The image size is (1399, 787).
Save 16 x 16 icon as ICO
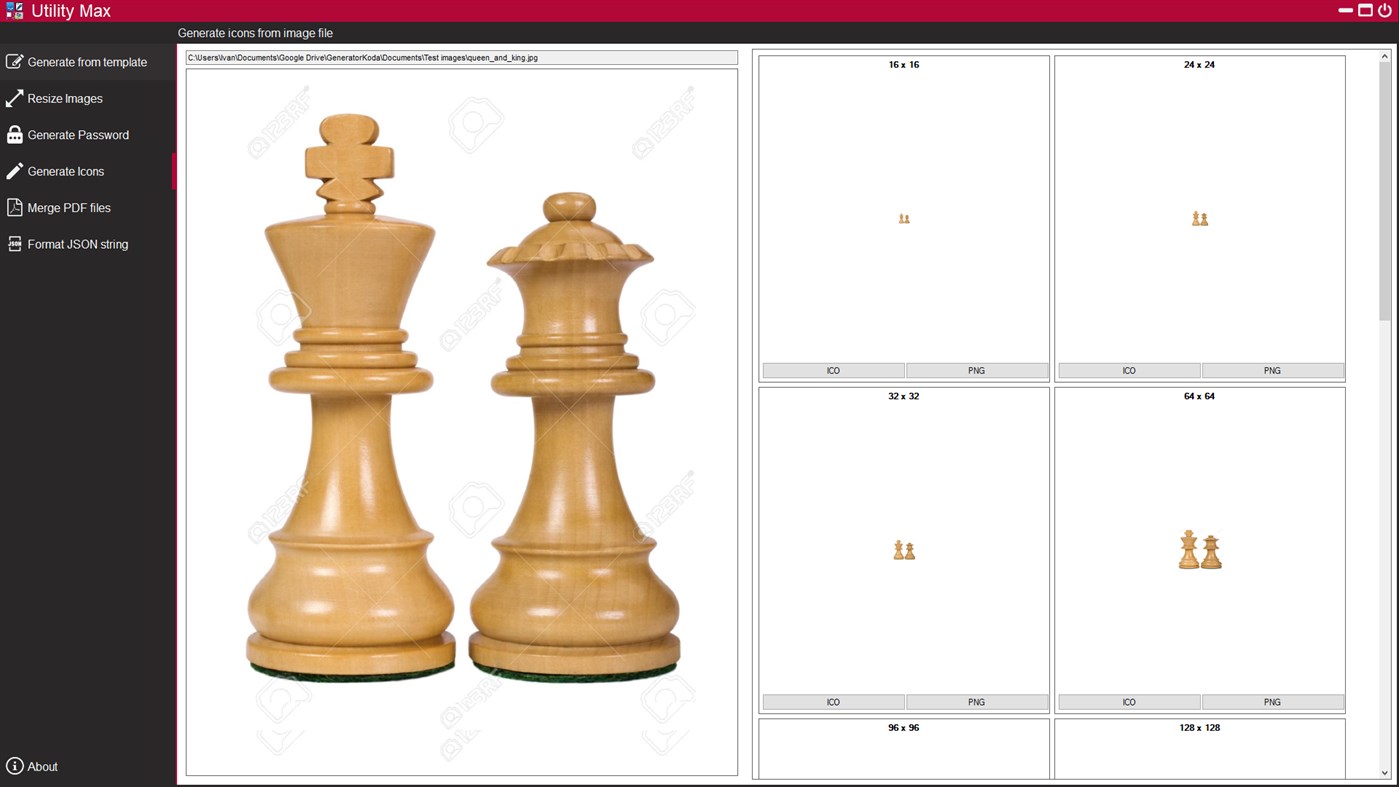[833, 370]
